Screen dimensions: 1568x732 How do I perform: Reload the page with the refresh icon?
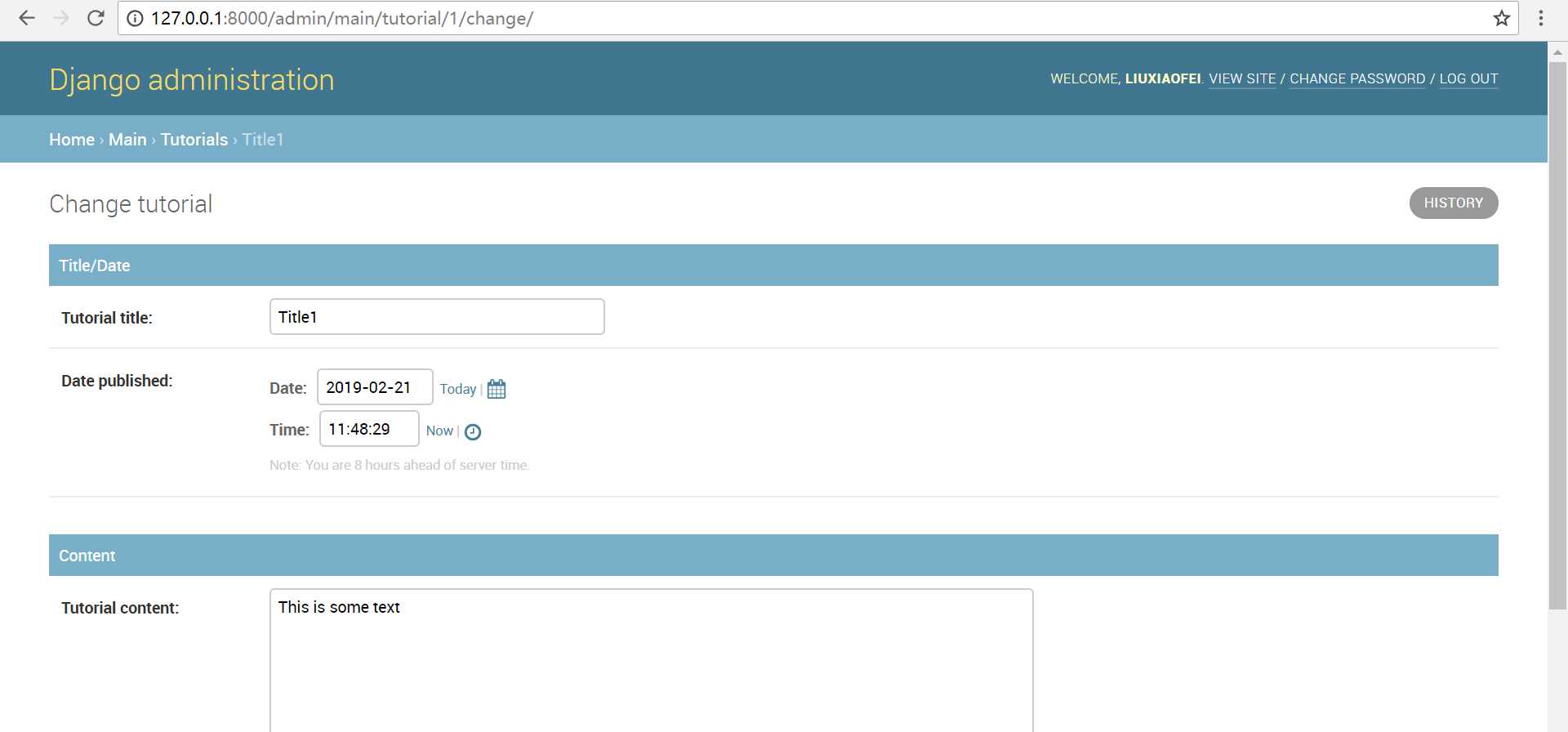coord(96,18)
